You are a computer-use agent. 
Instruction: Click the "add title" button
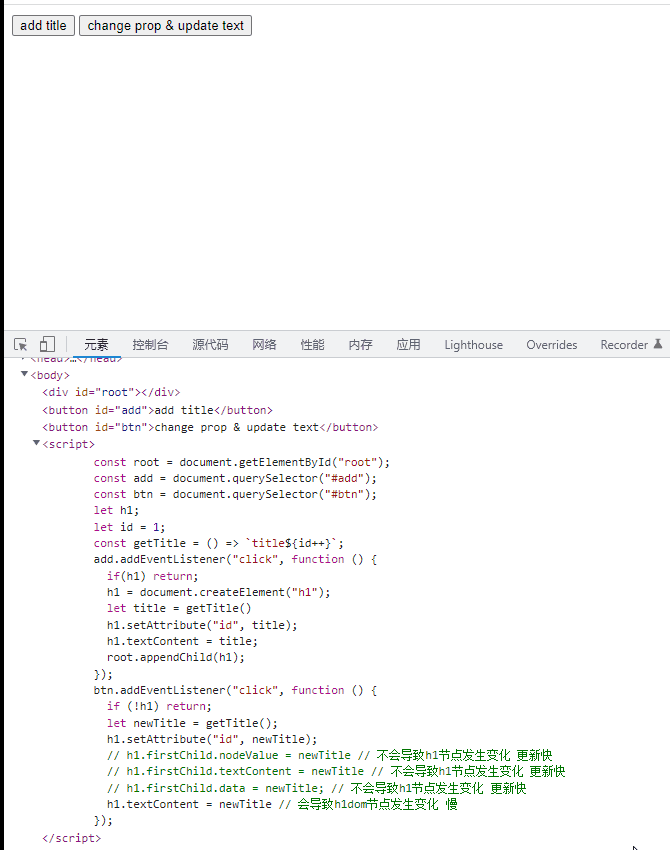43,25
